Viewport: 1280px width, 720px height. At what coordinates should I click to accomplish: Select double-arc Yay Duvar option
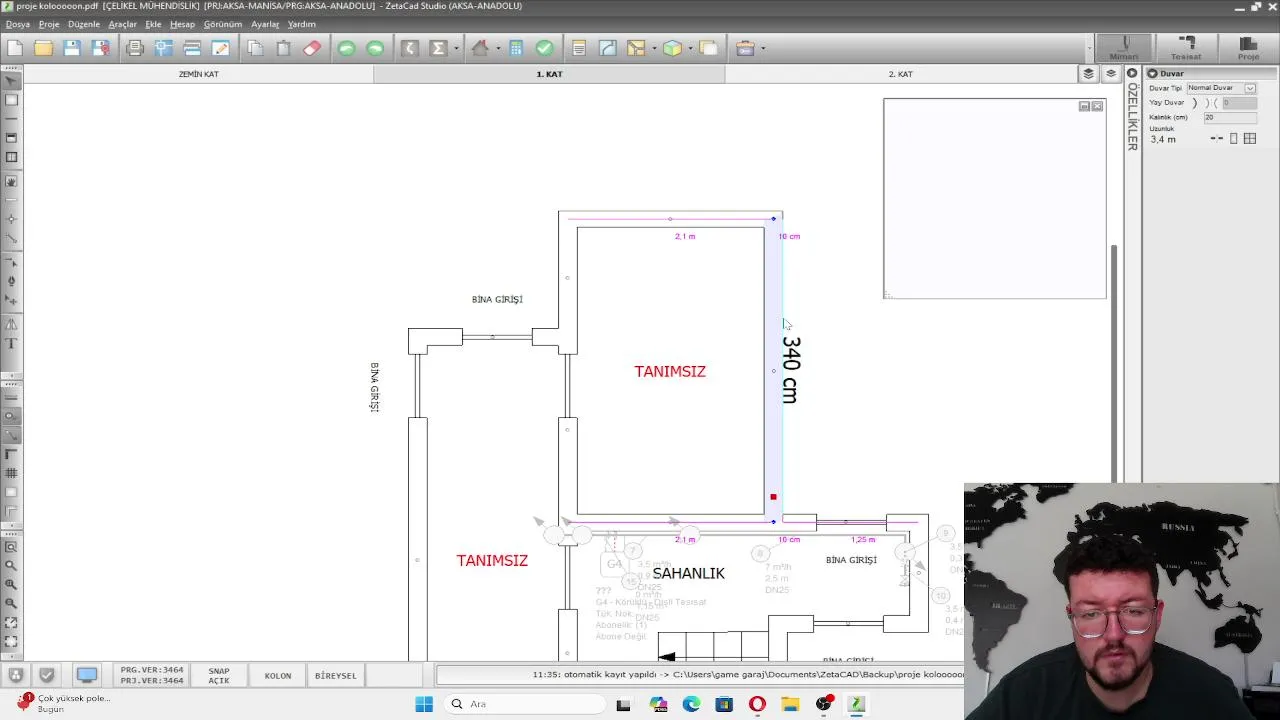click(x=1211, y=103)
